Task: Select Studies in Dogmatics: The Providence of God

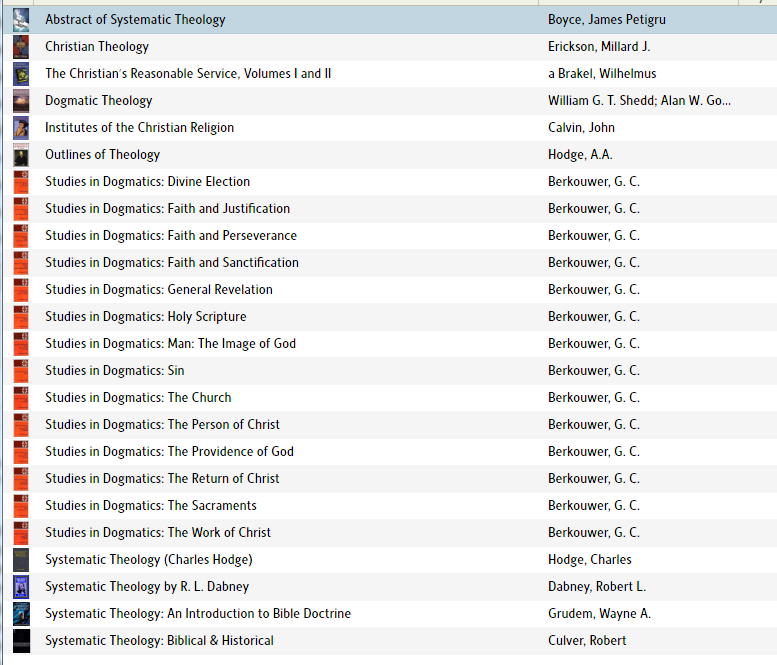Action: click(169, 452)
